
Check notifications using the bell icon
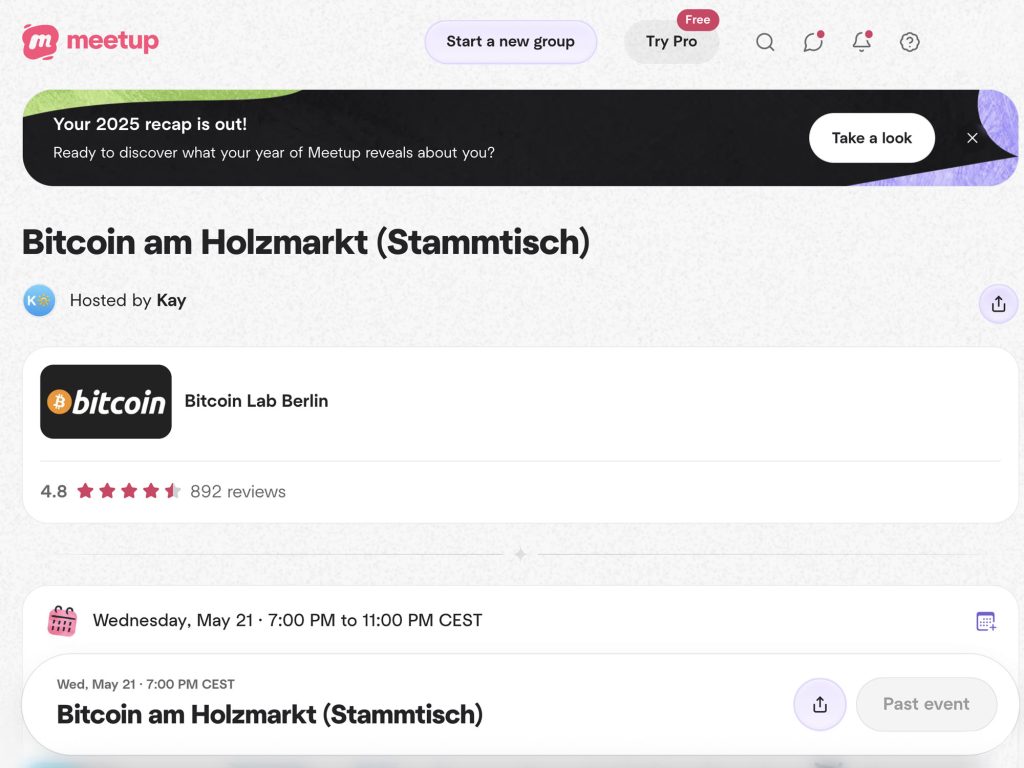click(861, 42)
